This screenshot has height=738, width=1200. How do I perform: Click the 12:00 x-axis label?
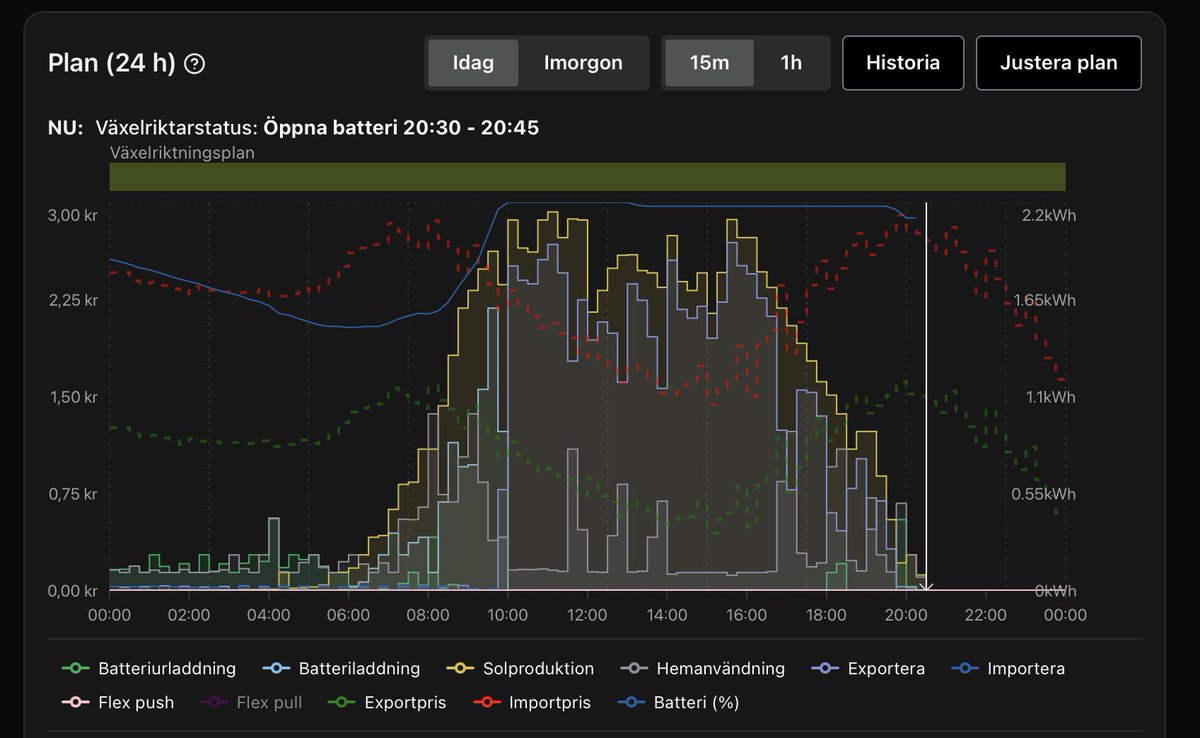click(587, 615)
